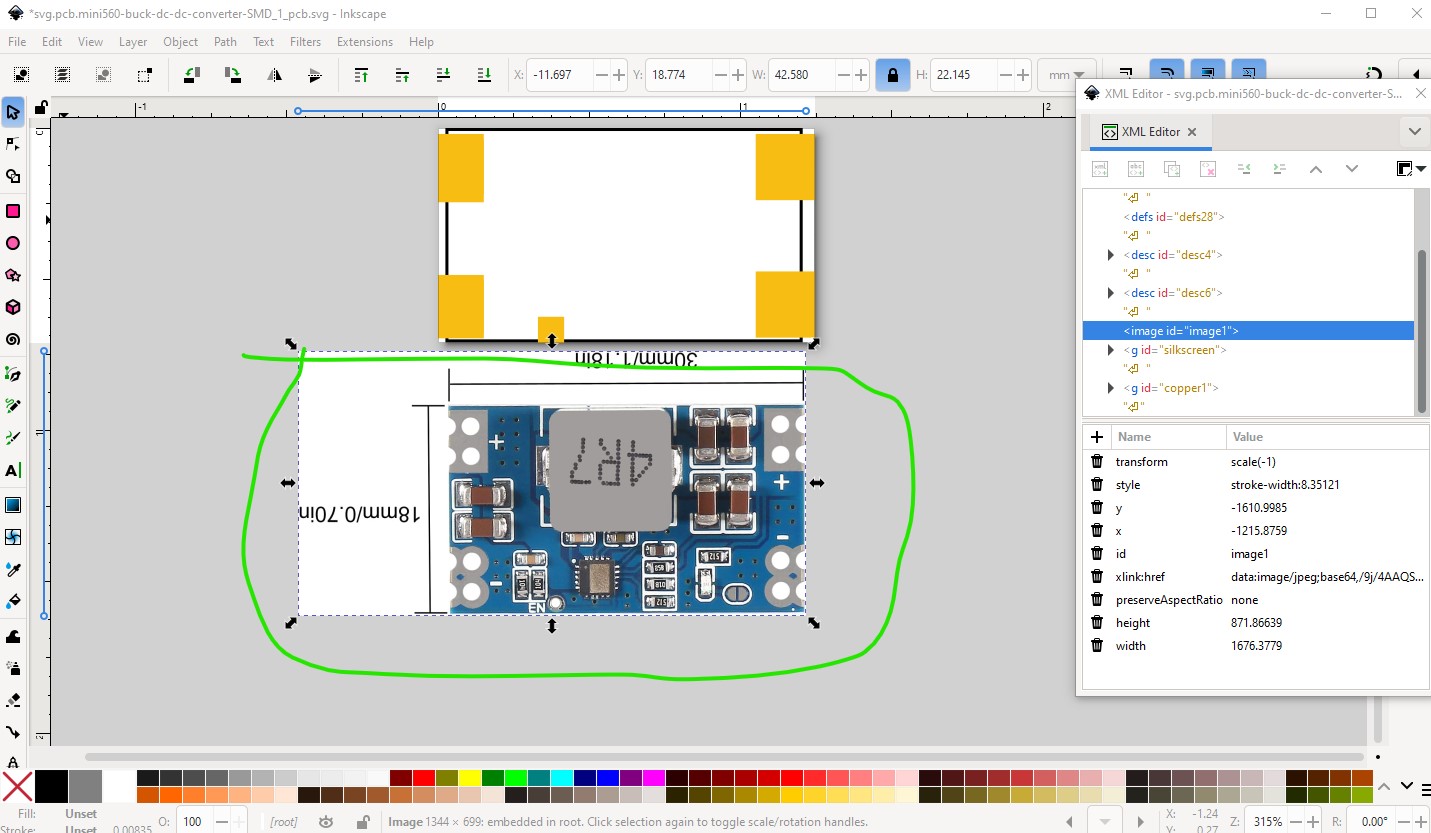Viewport: 1431px width, 833px height.
Task: Open the Filters menu
Action: (305, 42)
